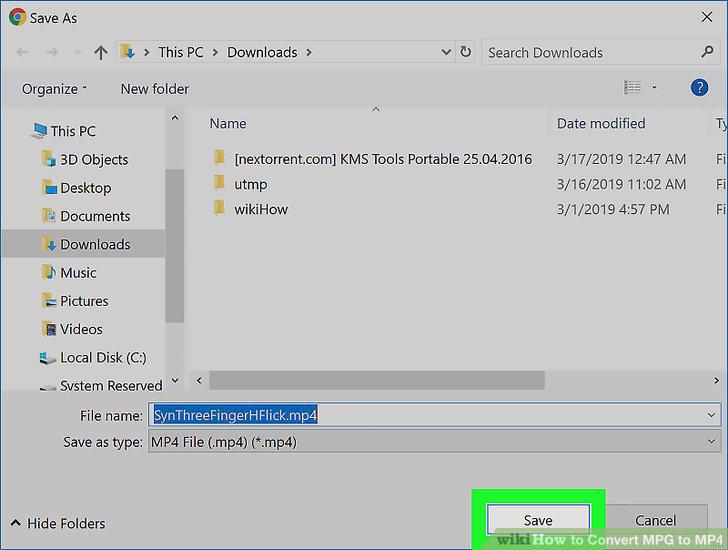The height and width of the screenshot is (550, 728).
Task: Open Videos in the sidebar
Action: [x=81, y=330]
